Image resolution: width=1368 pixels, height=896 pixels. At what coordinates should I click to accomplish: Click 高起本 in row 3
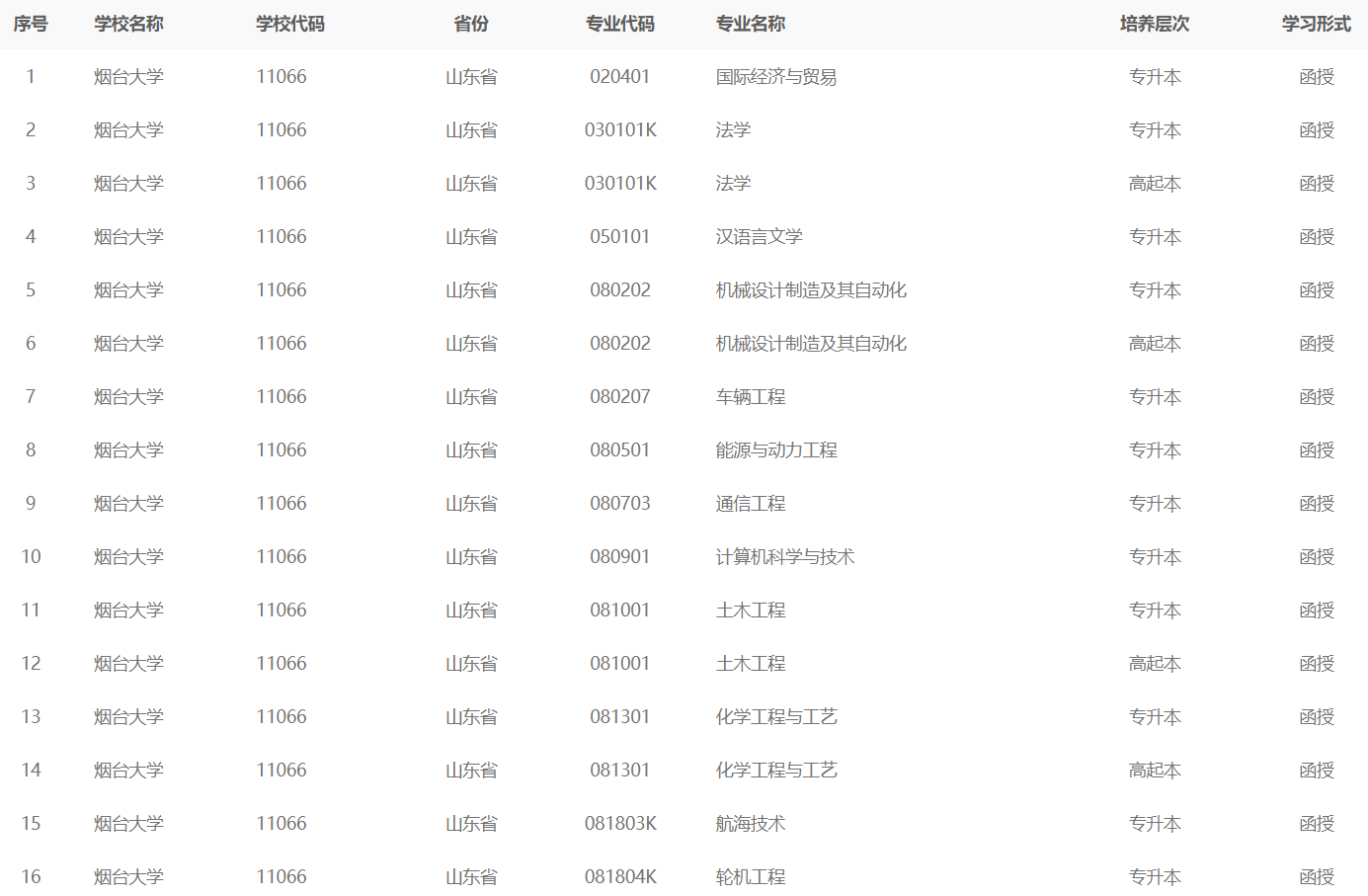1155,184
